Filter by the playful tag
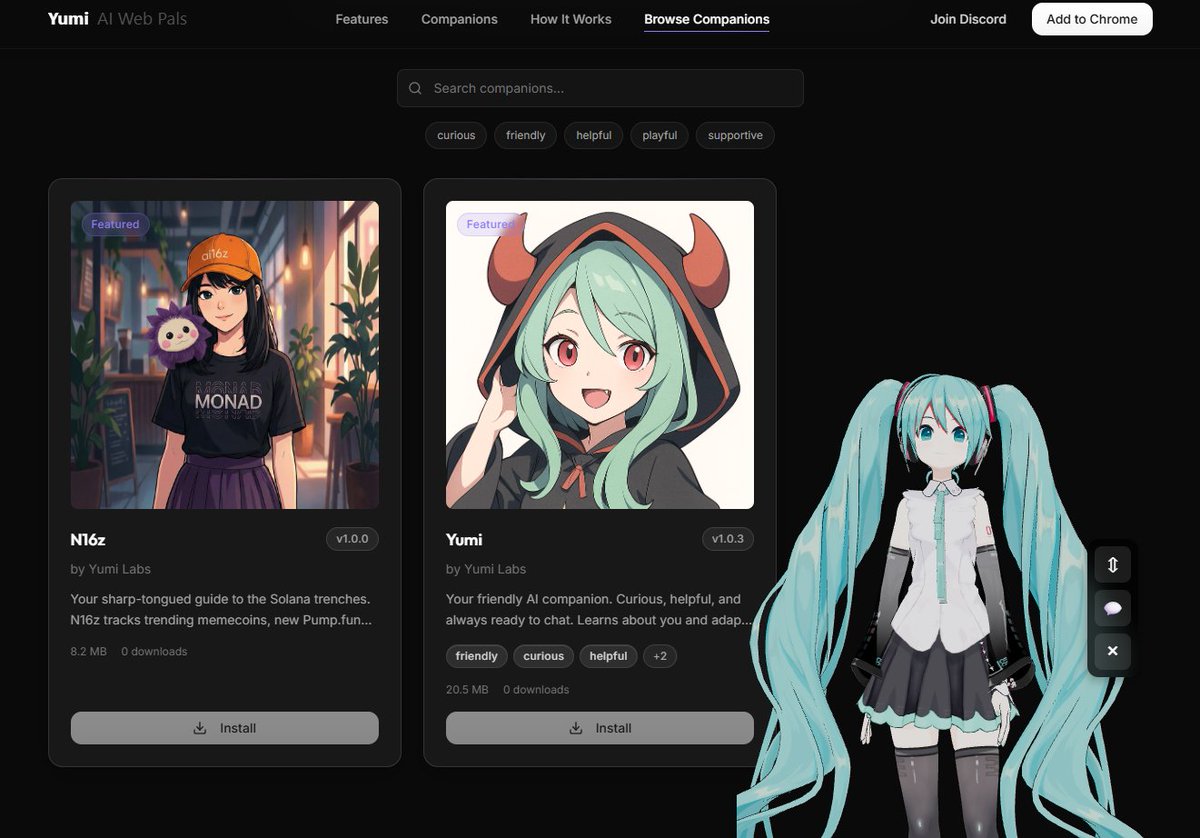 coord(660,135)
